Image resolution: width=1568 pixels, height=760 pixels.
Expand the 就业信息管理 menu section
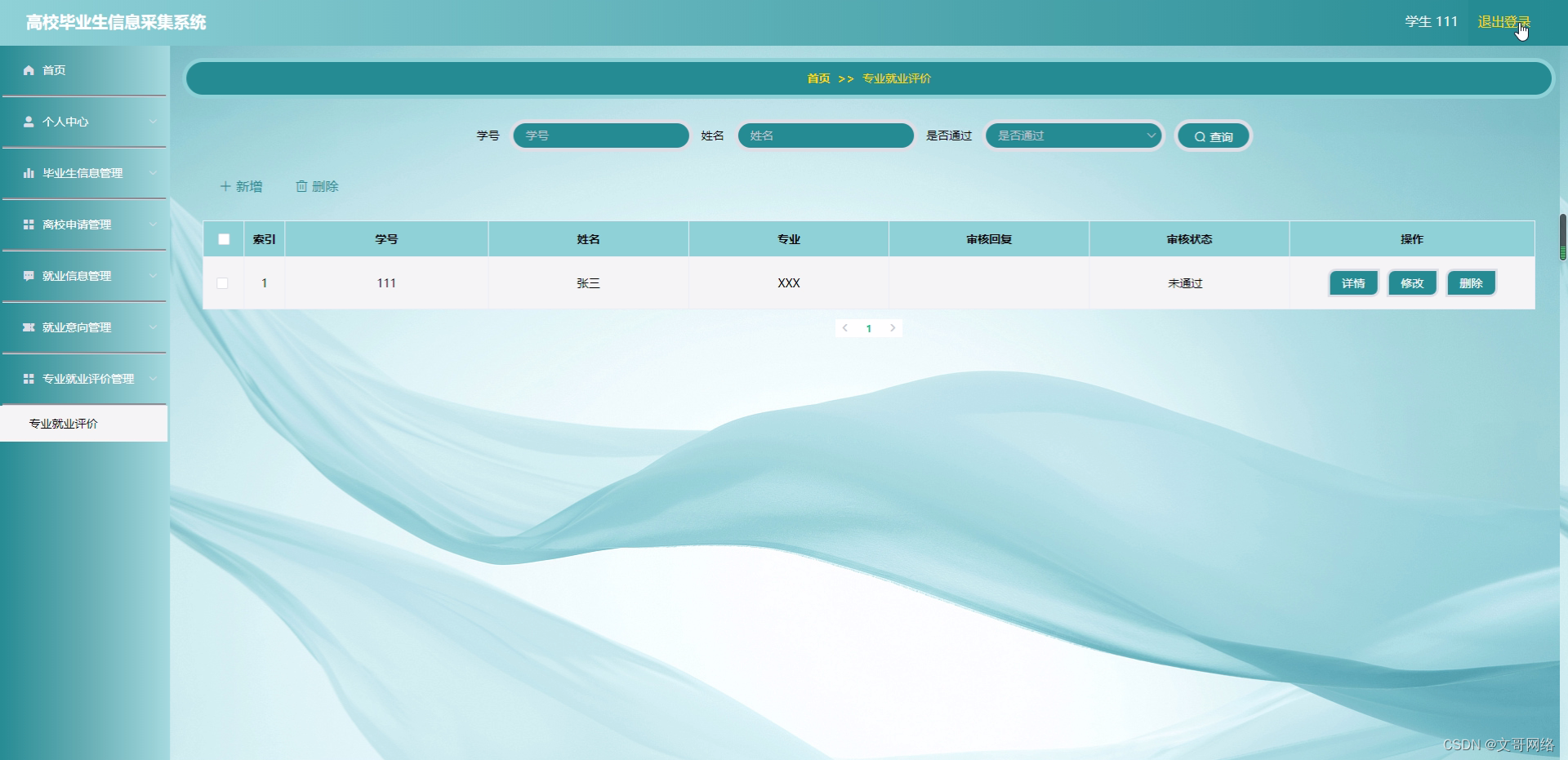[84, 276]
